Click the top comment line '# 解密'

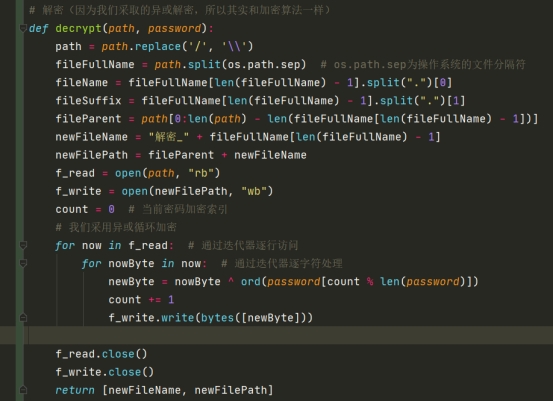pyautogui.click(x=180, y=10)
